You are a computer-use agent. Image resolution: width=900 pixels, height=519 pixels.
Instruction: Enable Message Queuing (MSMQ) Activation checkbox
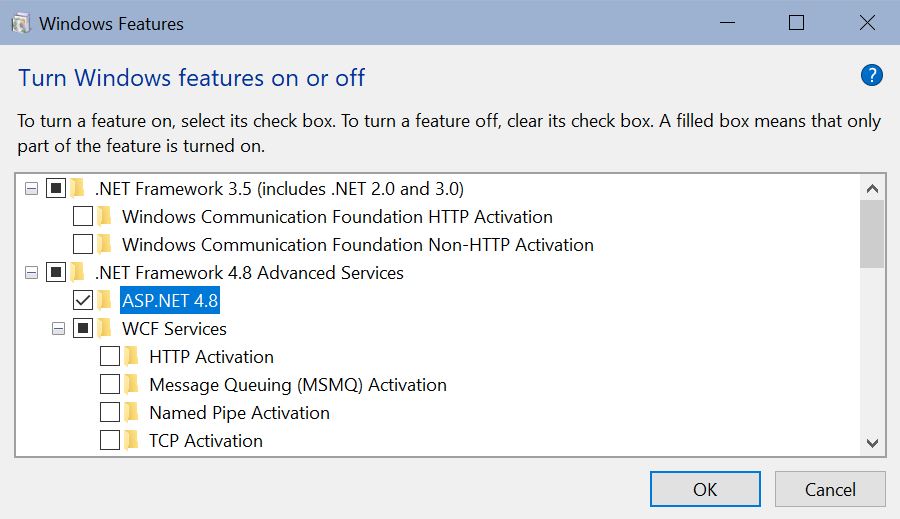click(110, 384)
